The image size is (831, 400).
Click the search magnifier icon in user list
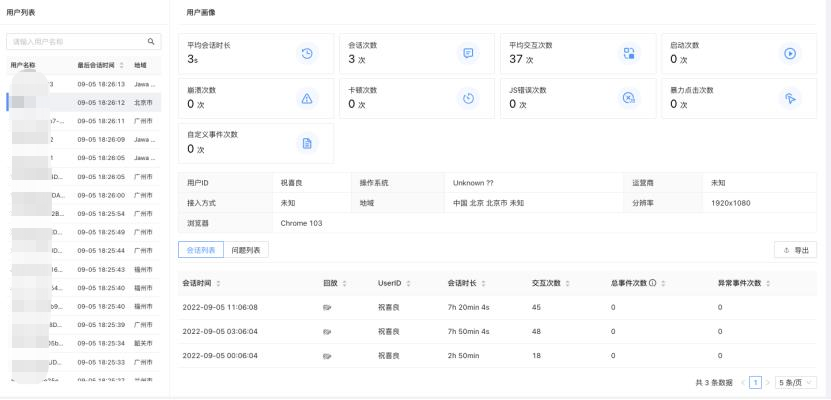click(x=150, y=41)
